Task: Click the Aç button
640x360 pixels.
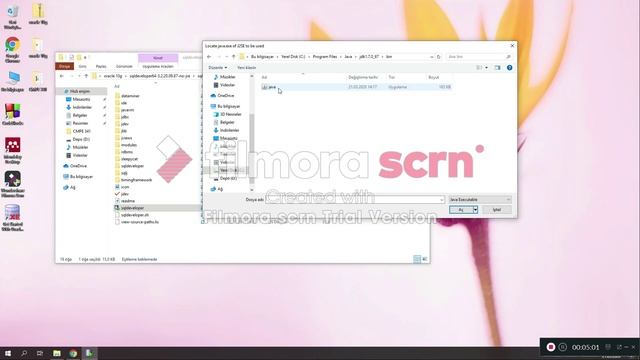Action: click(x=461, y=210)
